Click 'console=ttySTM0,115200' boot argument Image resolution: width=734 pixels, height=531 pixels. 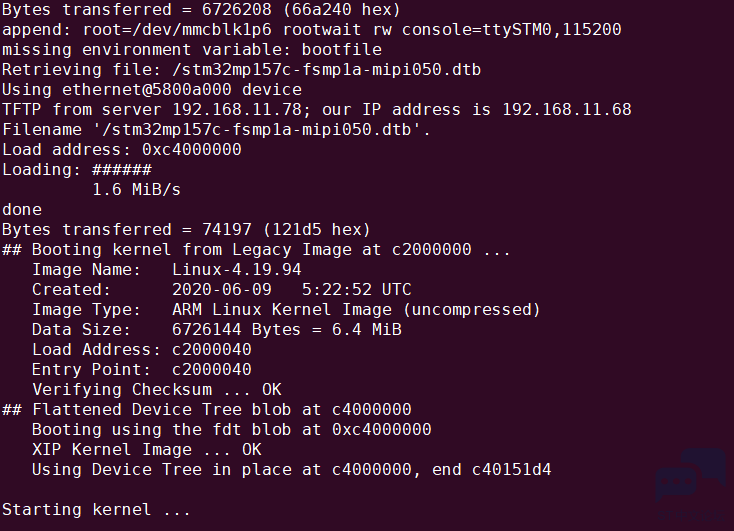tap(512, 30)
